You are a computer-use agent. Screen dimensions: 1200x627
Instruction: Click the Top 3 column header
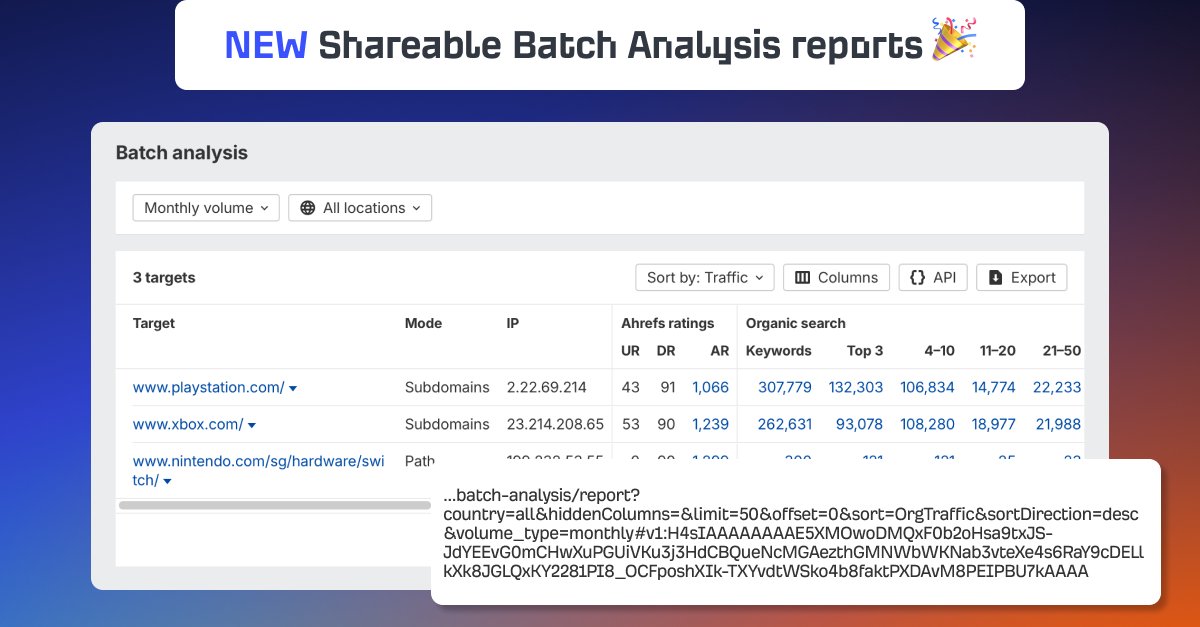click(x=865, y=351)
